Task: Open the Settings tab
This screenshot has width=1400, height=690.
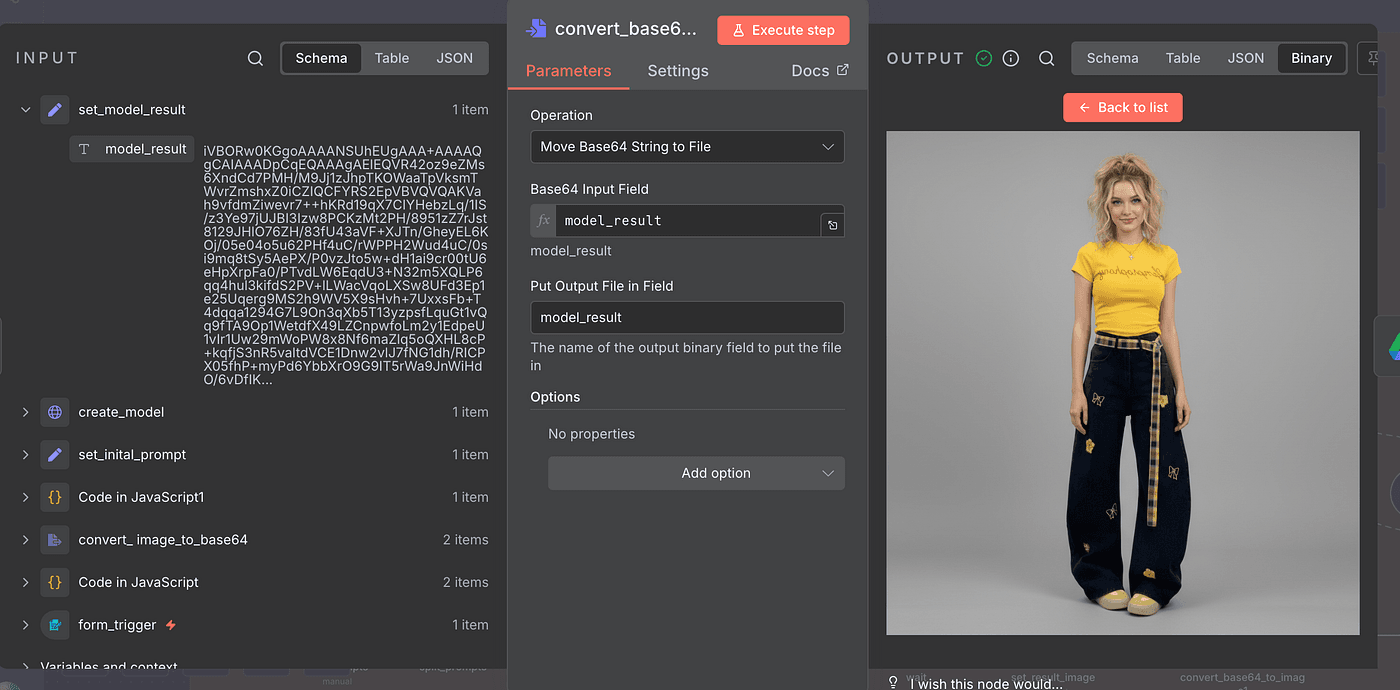Action: [677, 71]
